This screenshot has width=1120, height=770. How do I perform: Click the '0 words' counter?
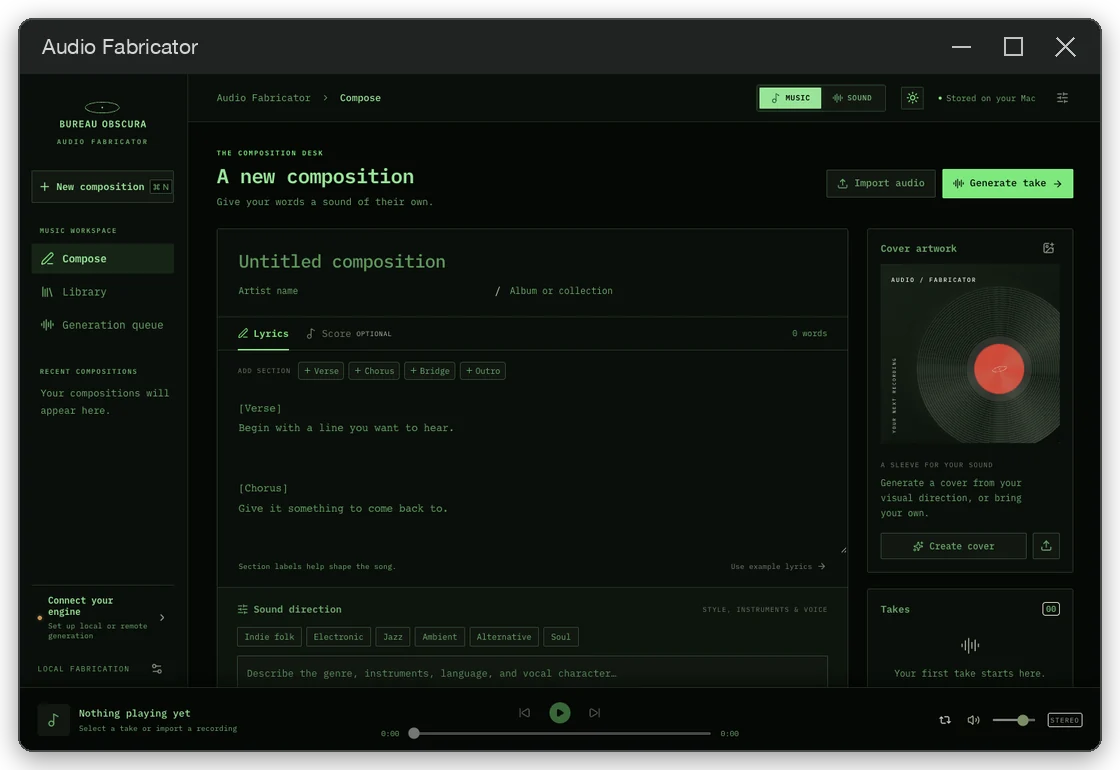click(x=809, y=334)
